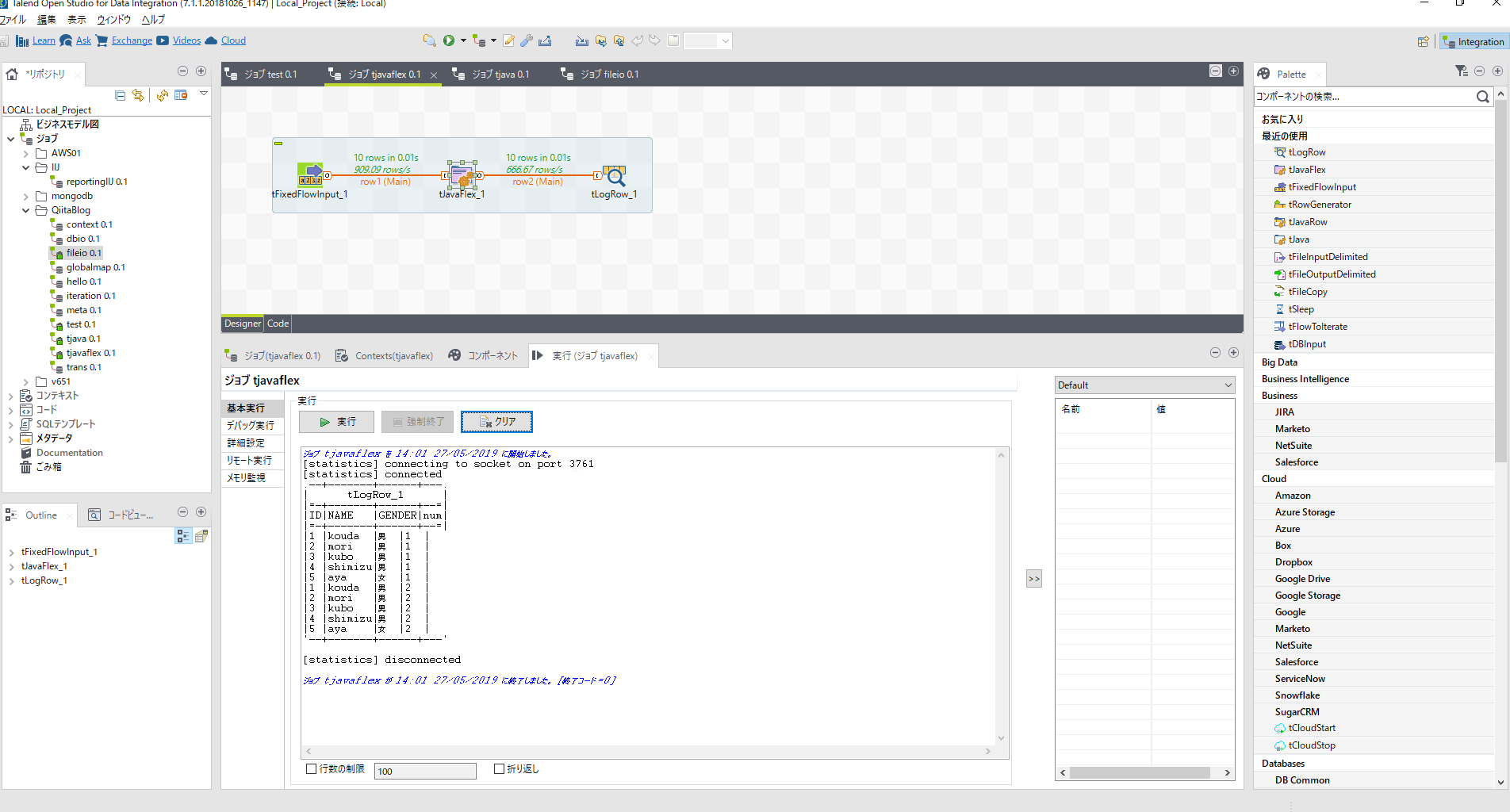
Task: Expand the SQLテンプレート tree item
Action: tap(10, 423)
